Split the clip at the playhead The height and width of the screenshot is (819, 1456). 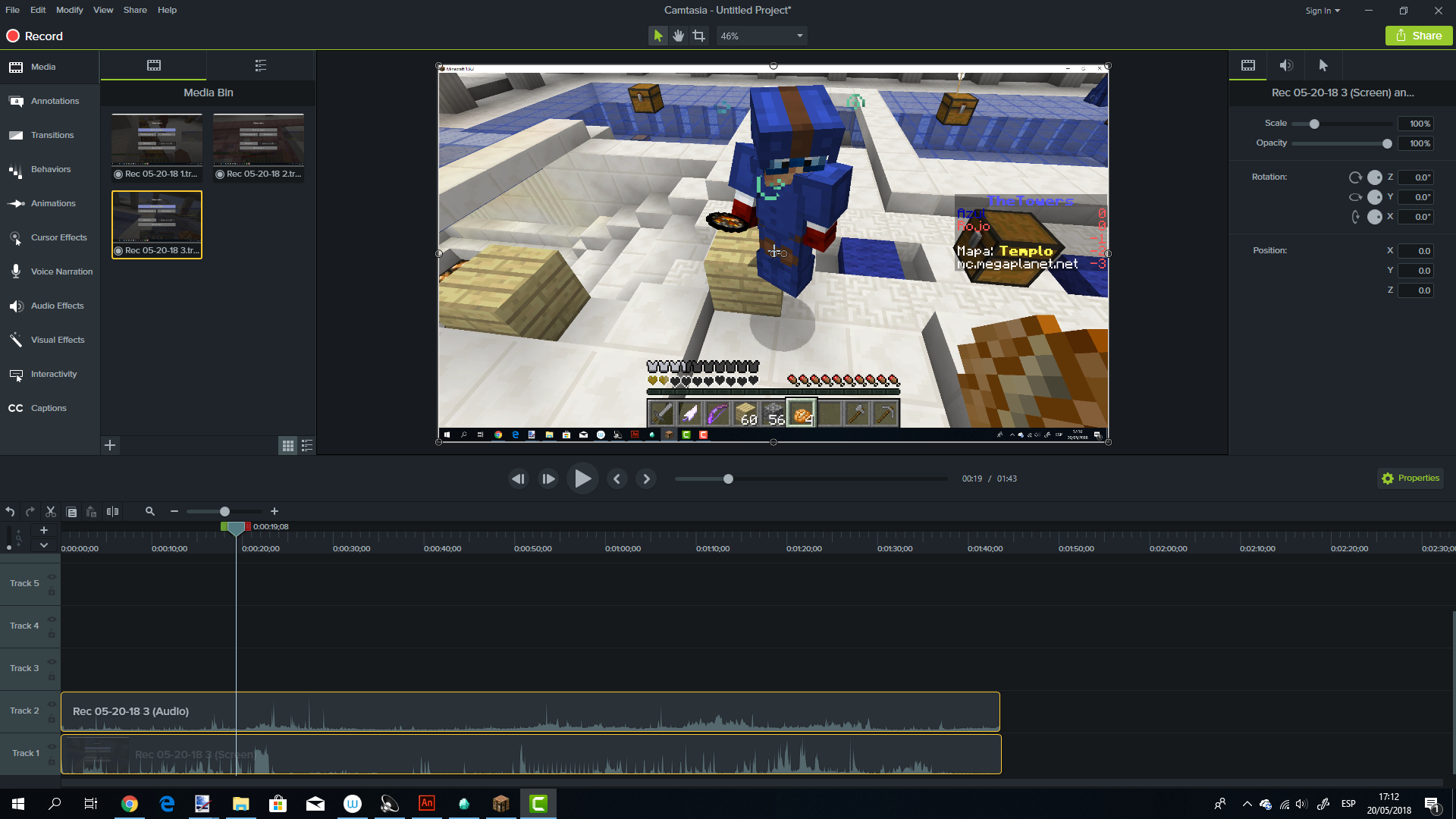(x=112, y=512)
